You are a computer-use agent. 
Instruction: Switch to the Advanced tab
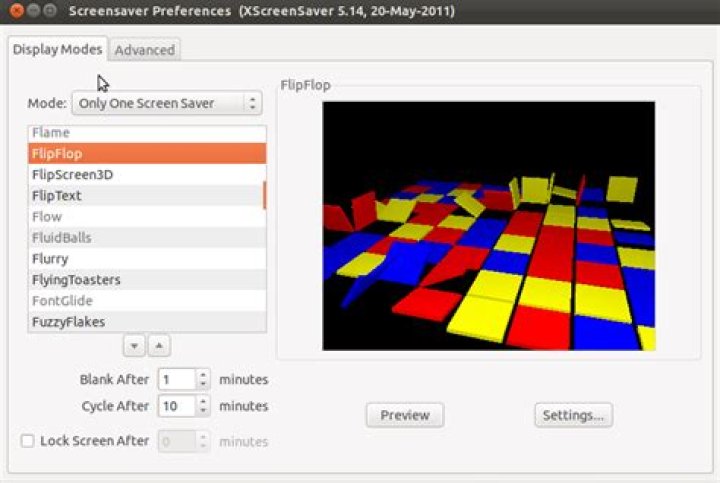coord(145,50)
